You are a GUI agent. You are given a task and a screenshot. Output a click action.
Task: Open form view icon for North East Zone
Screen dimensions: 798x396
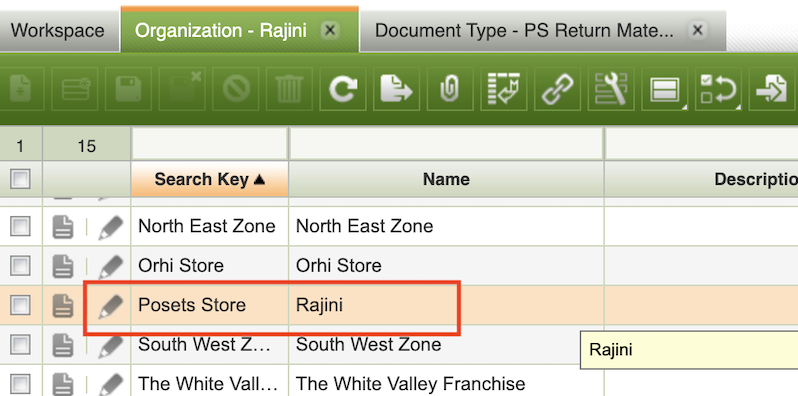point(63,227)
